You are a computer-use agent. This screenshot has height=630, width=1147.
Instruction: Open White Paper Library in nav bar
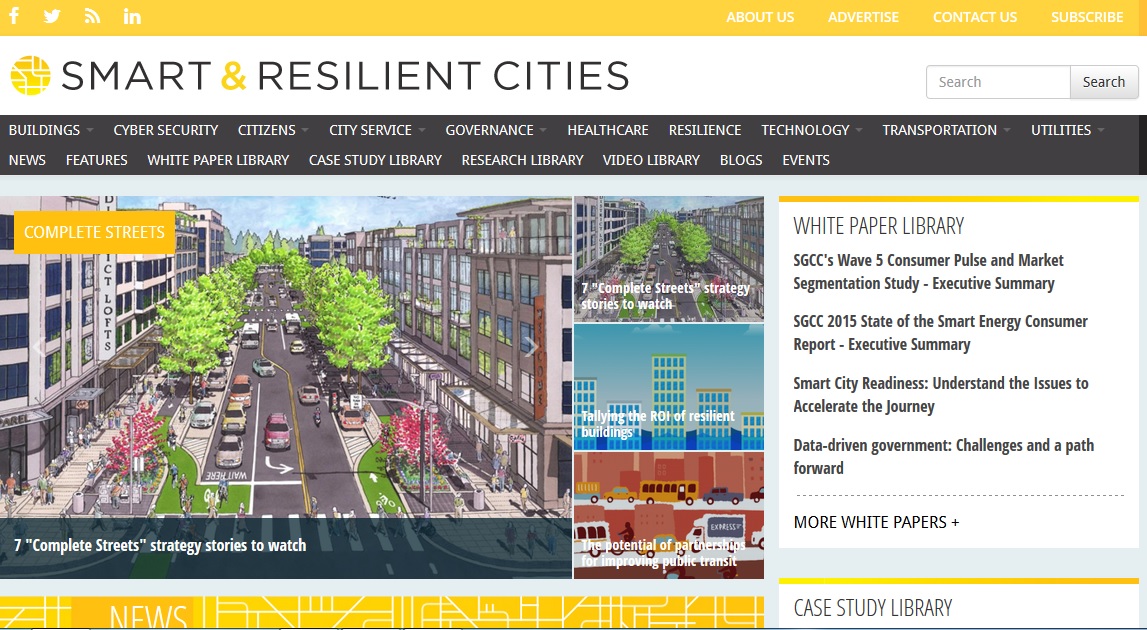(218, 160)
